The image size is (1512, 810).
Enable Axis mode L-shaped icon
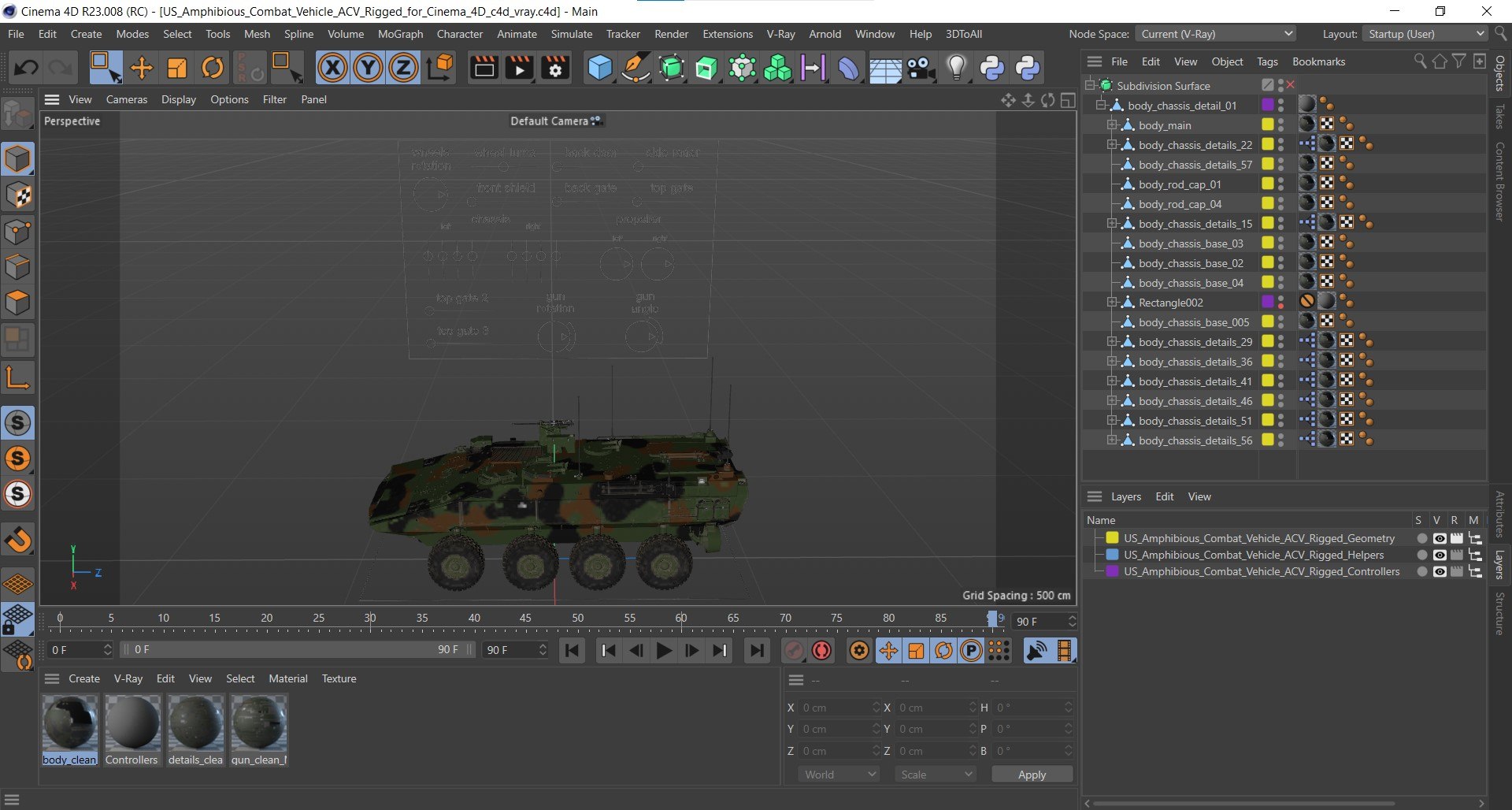tap(17, 378)
